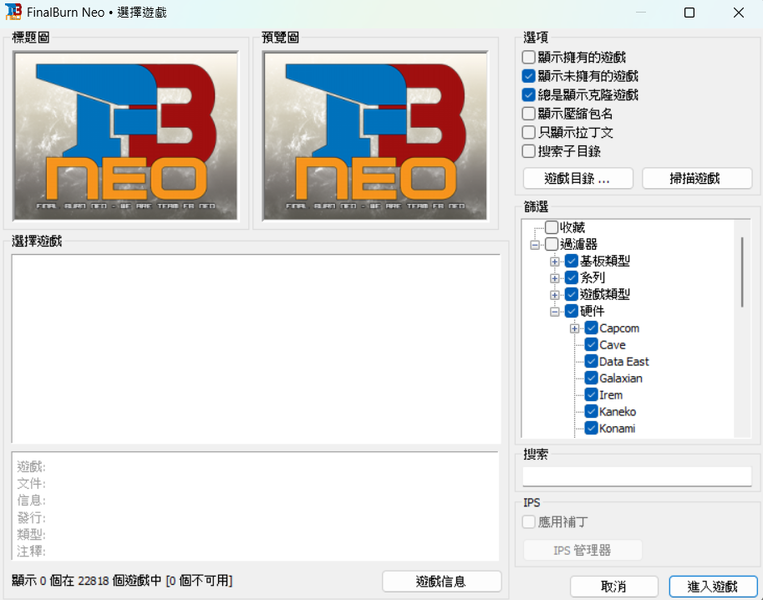Check the 只顯示拉丁文 option
763x600 pixels.
click(528, 132)
